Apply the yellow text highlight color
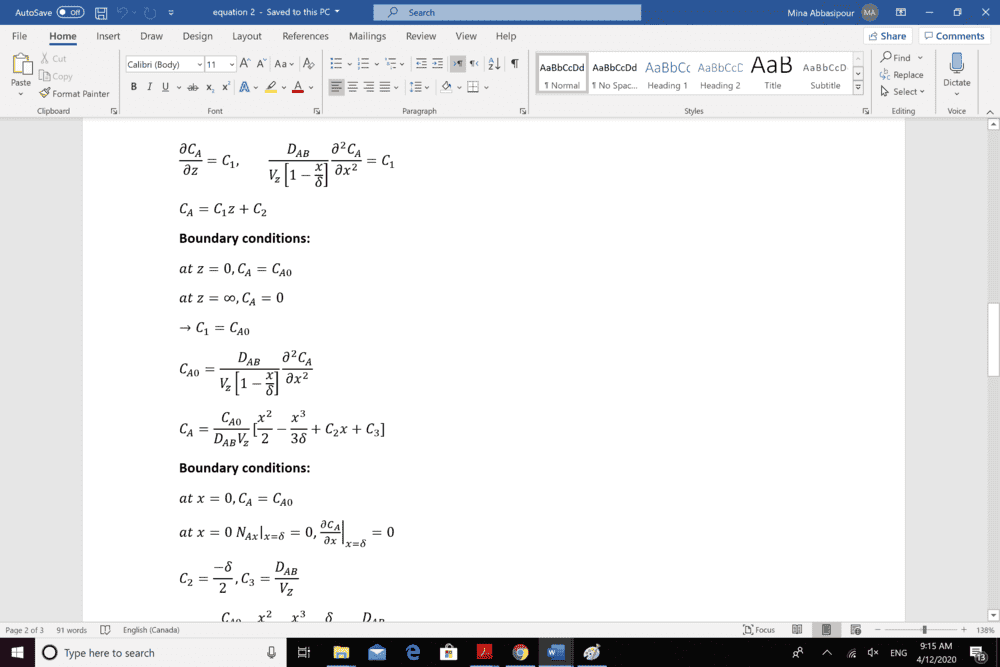The image size is (1000, 667). [271, 87]
